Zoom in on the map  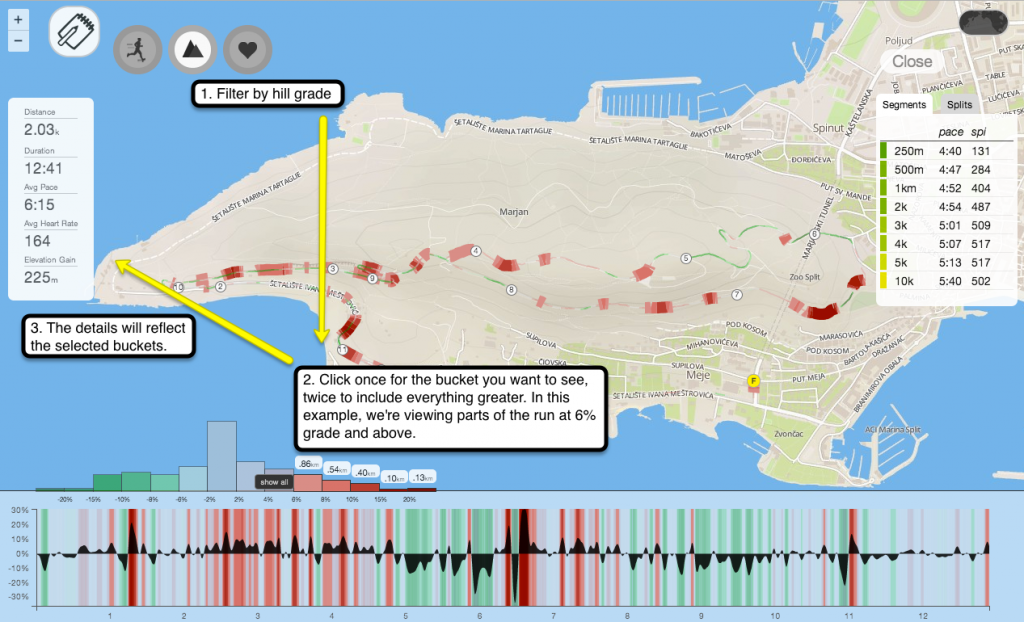[x=18, y=20]
